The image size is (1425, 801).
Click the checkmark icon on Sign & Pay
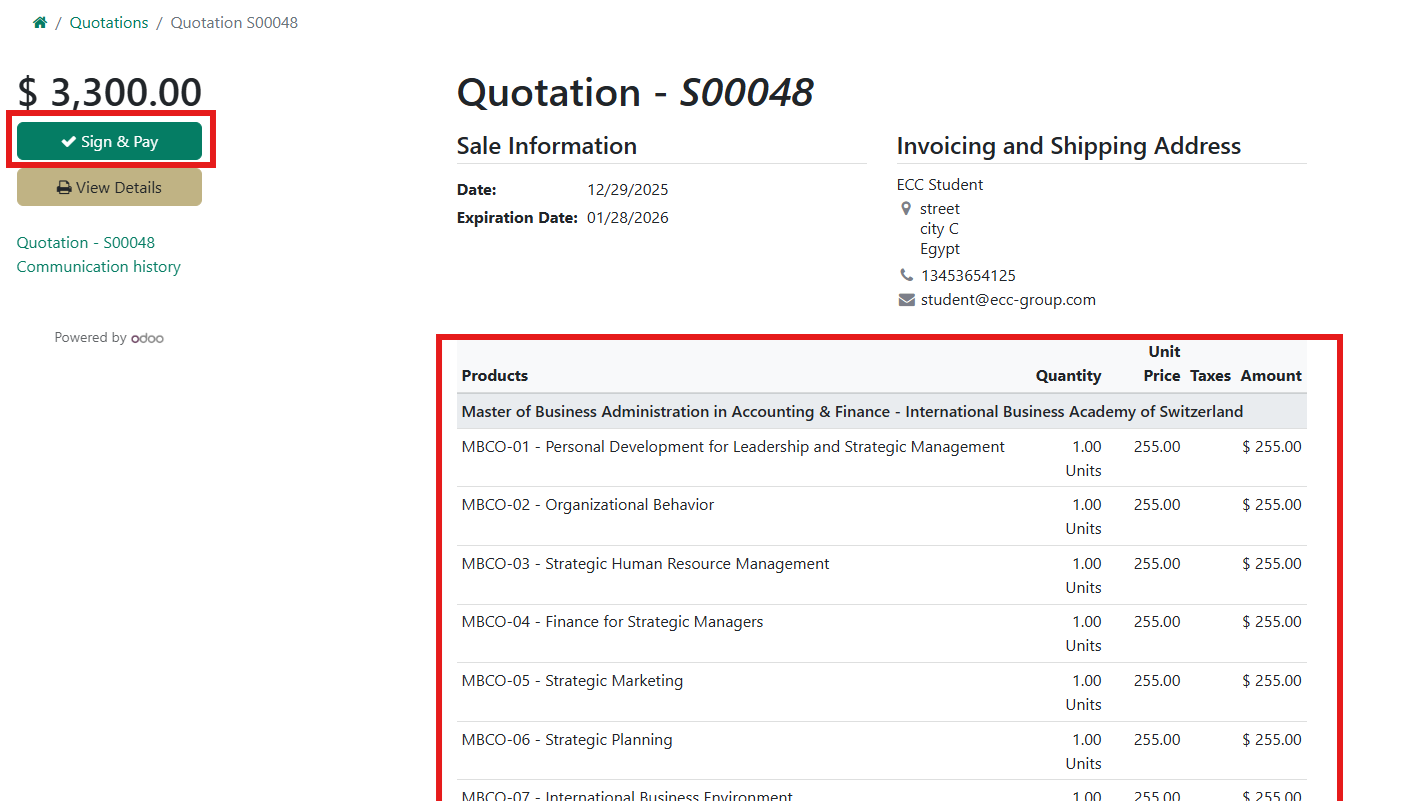pyautogui.click(x=69, y=142)
